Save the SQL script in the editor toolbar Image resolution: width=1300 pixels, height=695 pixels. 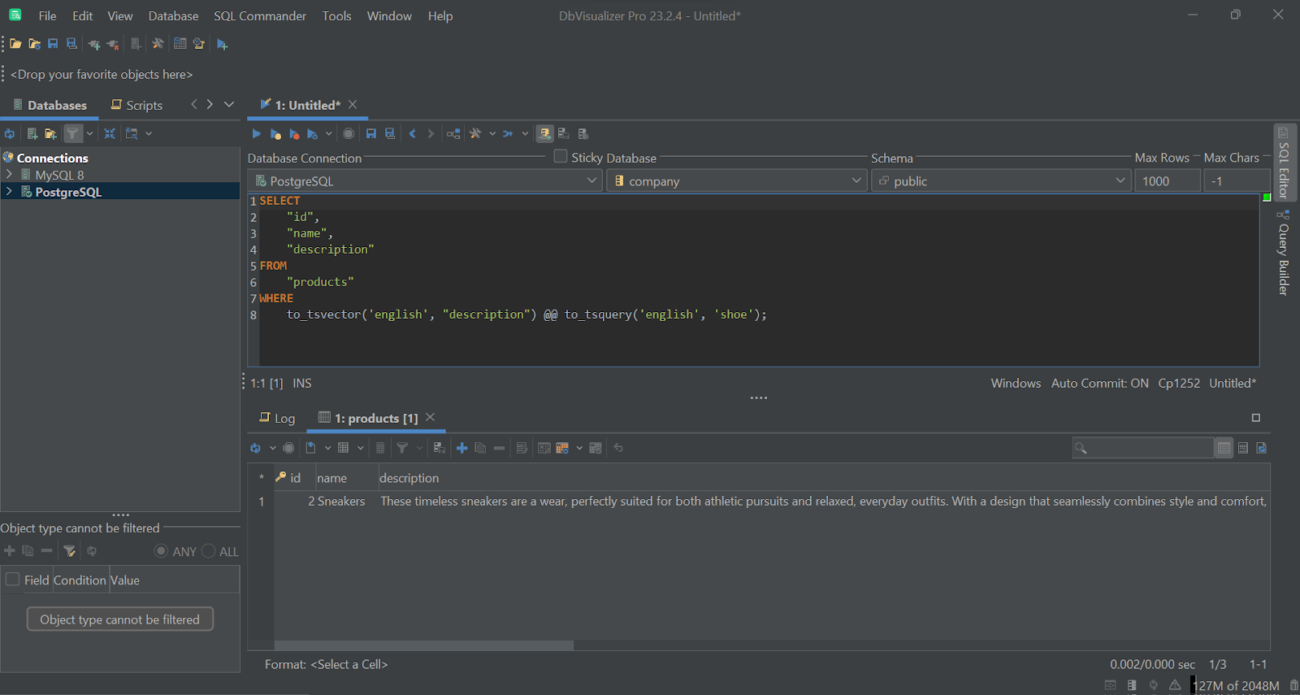pos(371,133)
